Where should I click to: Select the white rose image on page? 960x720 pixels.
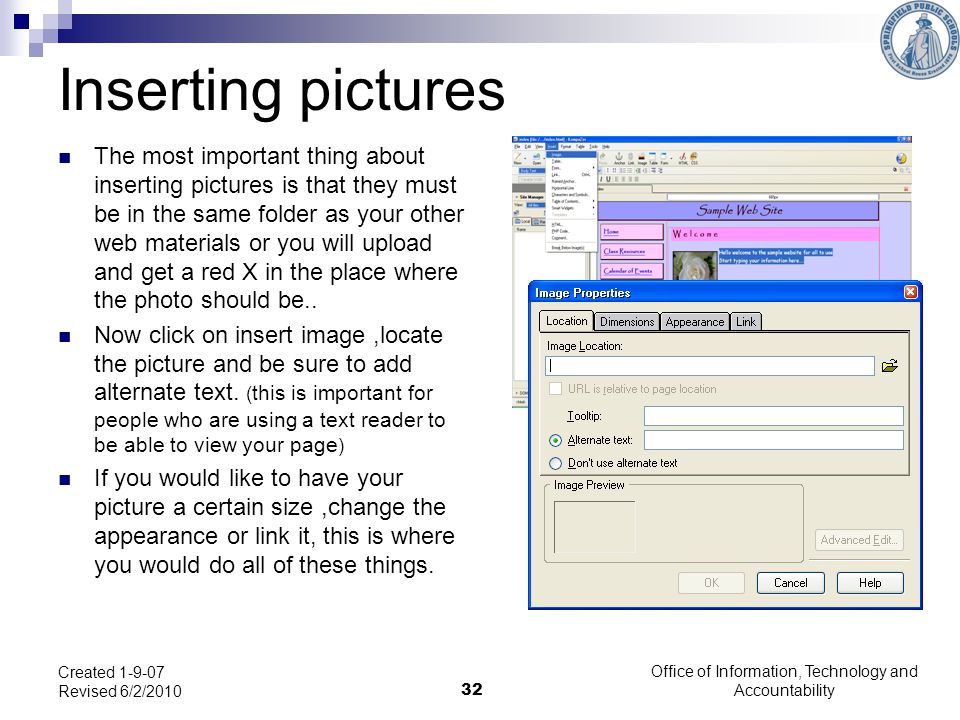click(694, 266)
